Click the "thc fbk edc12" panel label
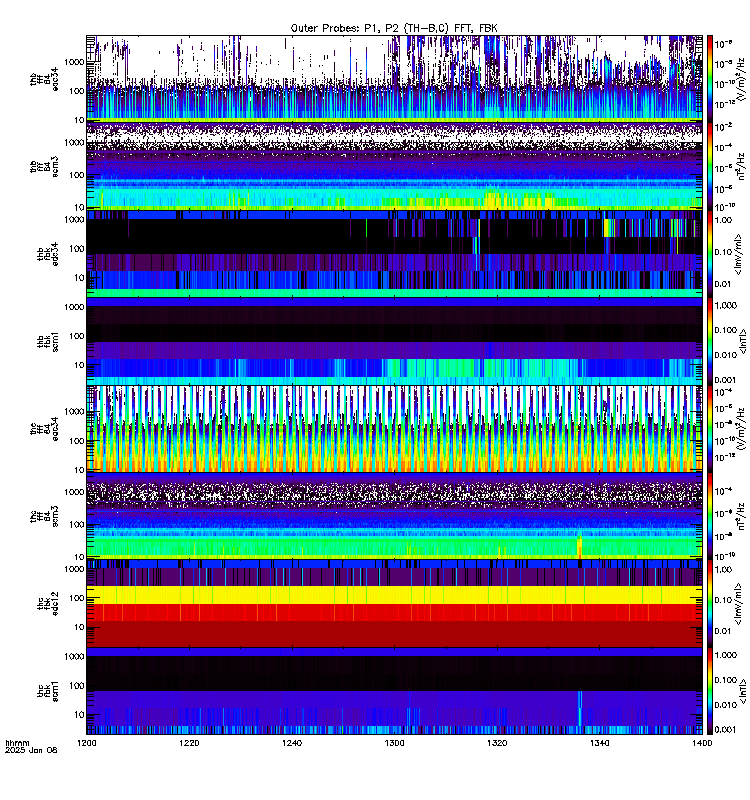This screenshot has width=750, height=800. [47, 603]
